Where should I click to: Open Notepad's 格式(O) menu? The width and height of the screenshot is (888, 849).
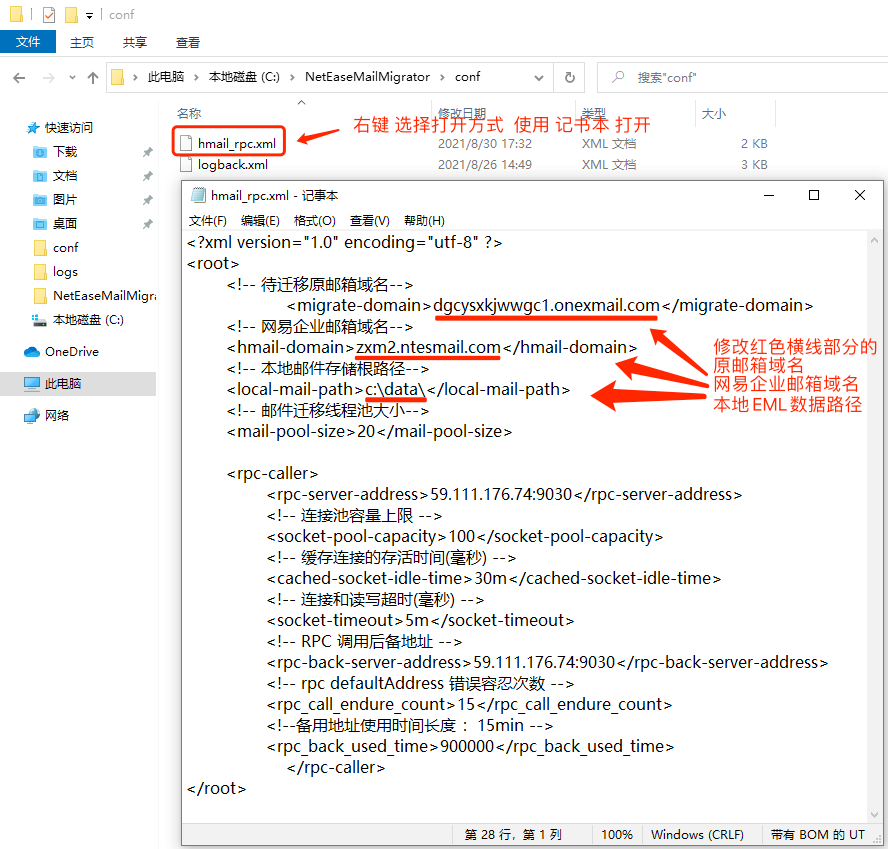point(314,221)
